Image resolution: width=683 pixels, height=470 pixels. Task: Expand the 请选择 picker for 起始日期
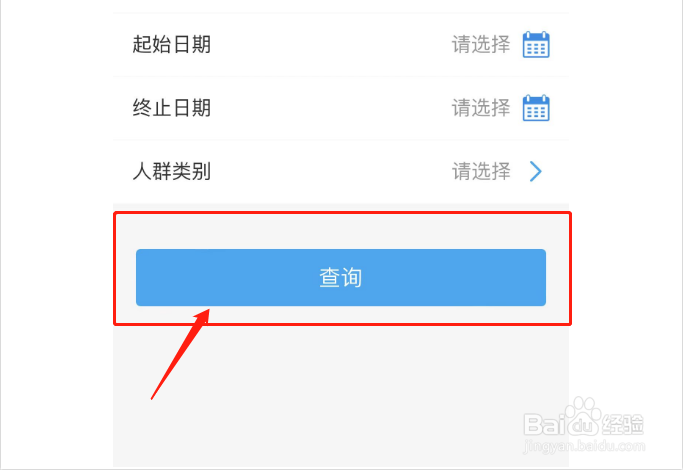481,44
